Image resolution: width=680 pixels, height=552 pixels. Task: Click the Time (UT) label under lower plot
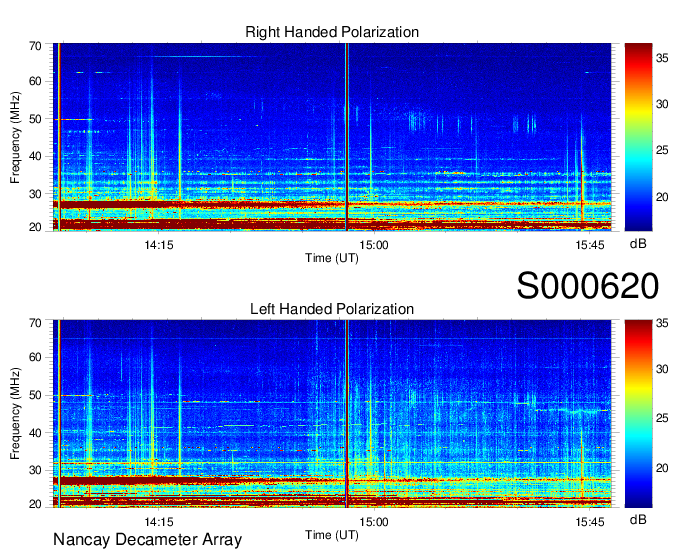click(332, 535)
